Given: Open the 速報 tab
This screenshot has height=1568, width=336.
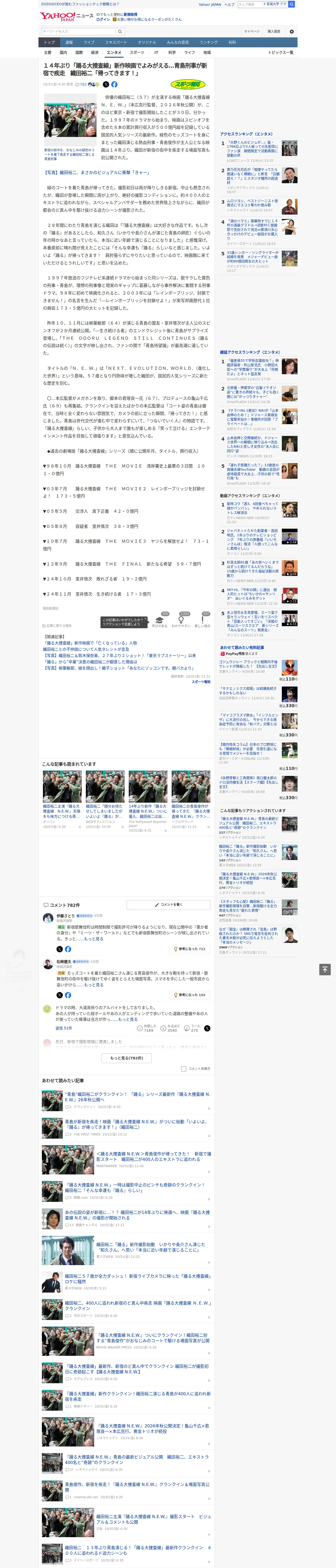Looking at the screenshot, I should tap(69, 43).
